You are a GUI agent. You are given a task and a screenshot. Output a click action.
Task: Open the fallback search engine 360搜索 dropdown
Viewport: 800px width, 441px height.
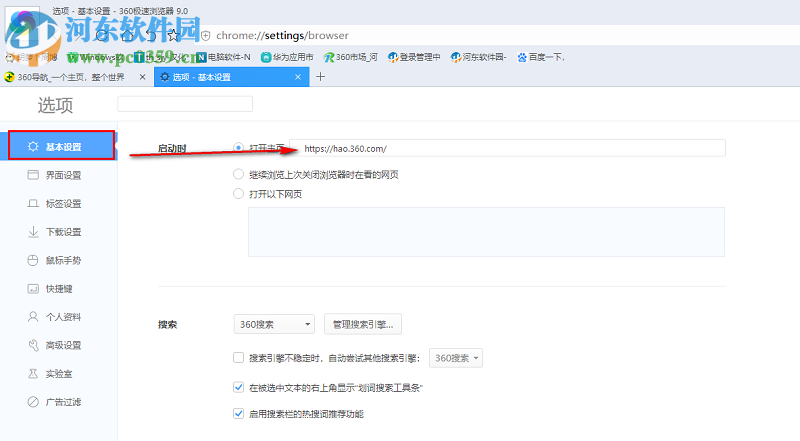[456, 358]
